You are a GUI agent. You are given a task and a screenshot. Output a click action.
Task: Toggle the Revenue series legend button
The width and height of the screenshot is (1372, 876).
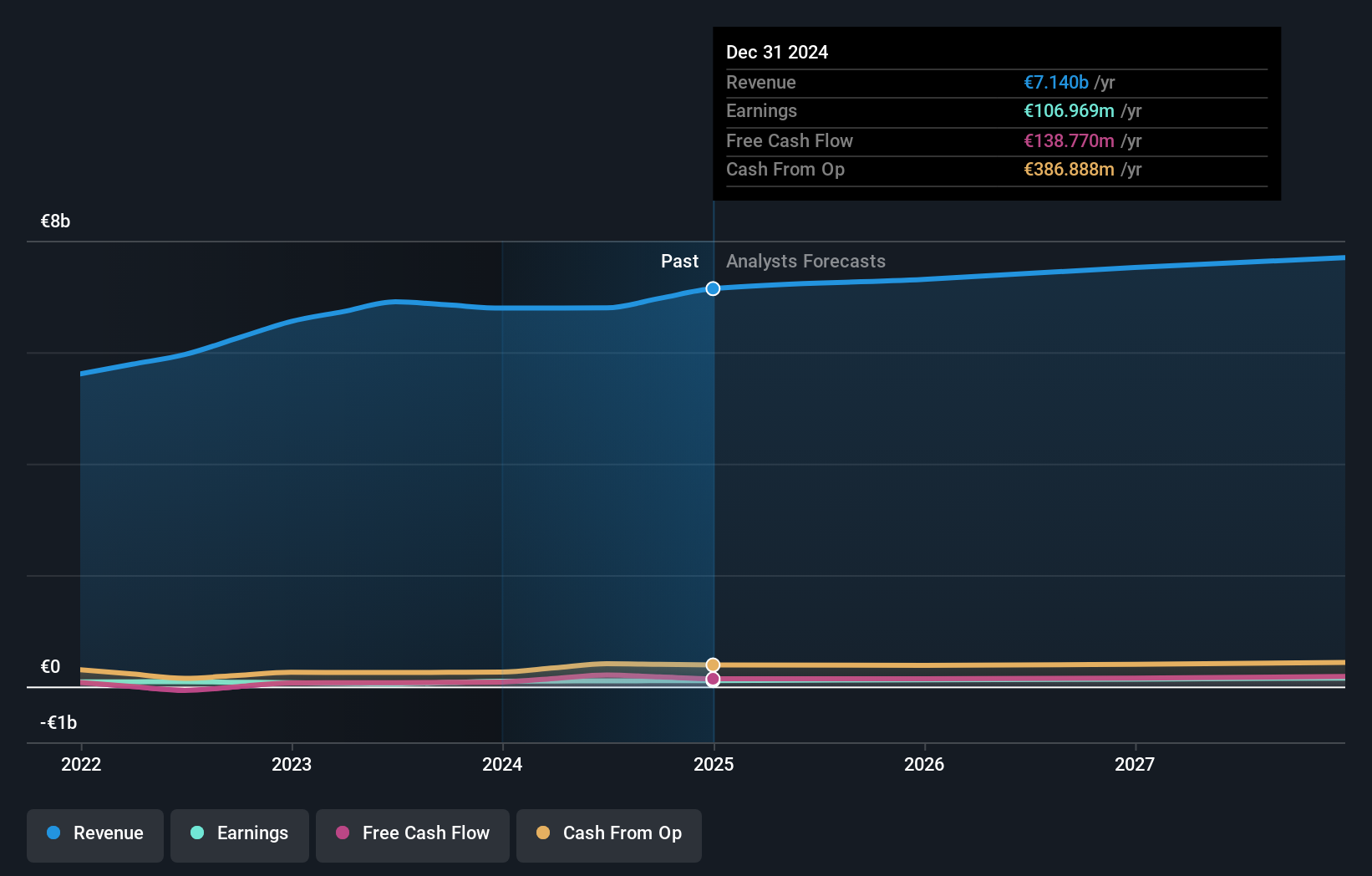point(95,835)
